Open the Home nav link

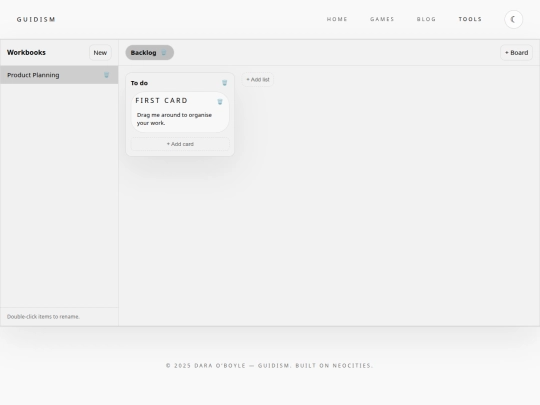coord(337,19)
